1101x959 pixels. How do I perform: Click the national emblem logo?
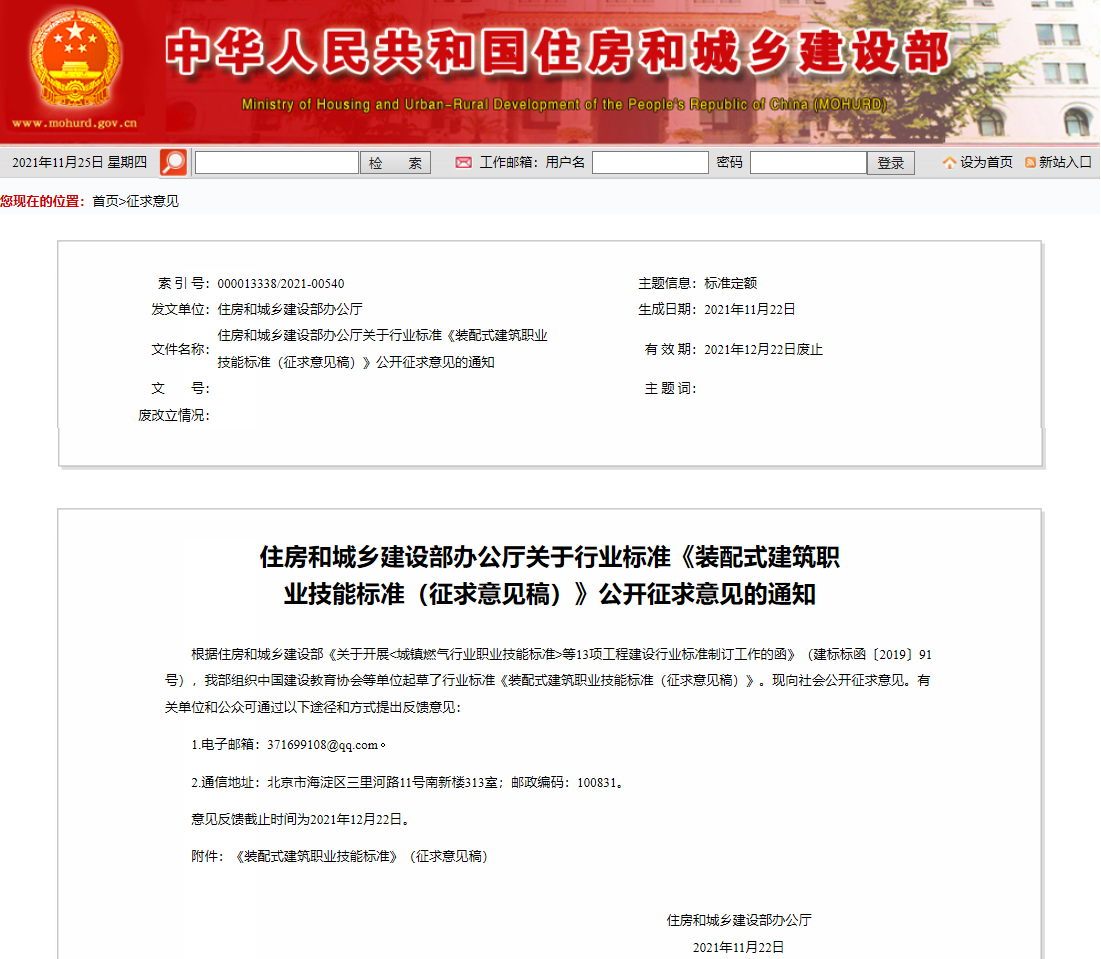coord(75,59)
